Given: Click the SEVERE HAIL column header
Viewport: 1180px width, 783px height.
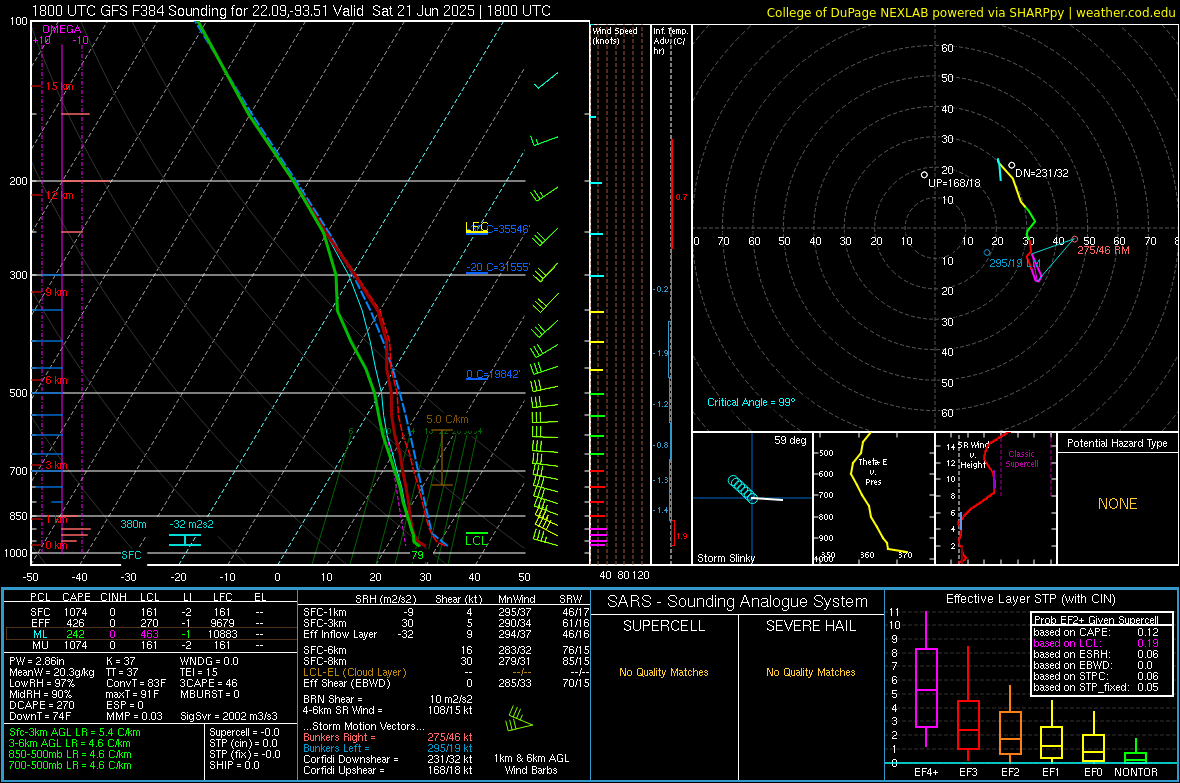Looking at the screenshot, I should coord(810,626).
